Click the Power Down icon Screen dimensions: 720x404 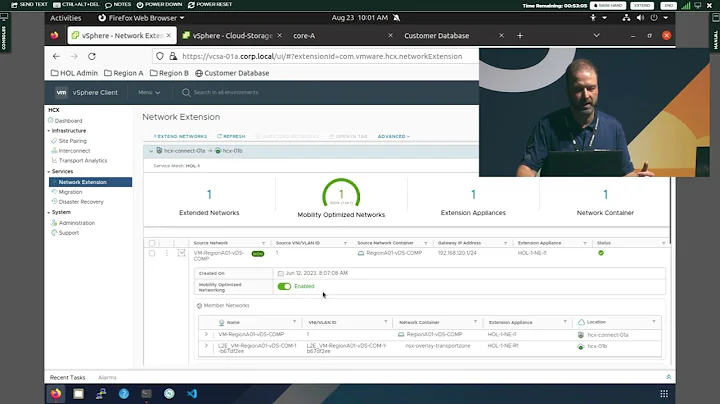pos(140,5)
